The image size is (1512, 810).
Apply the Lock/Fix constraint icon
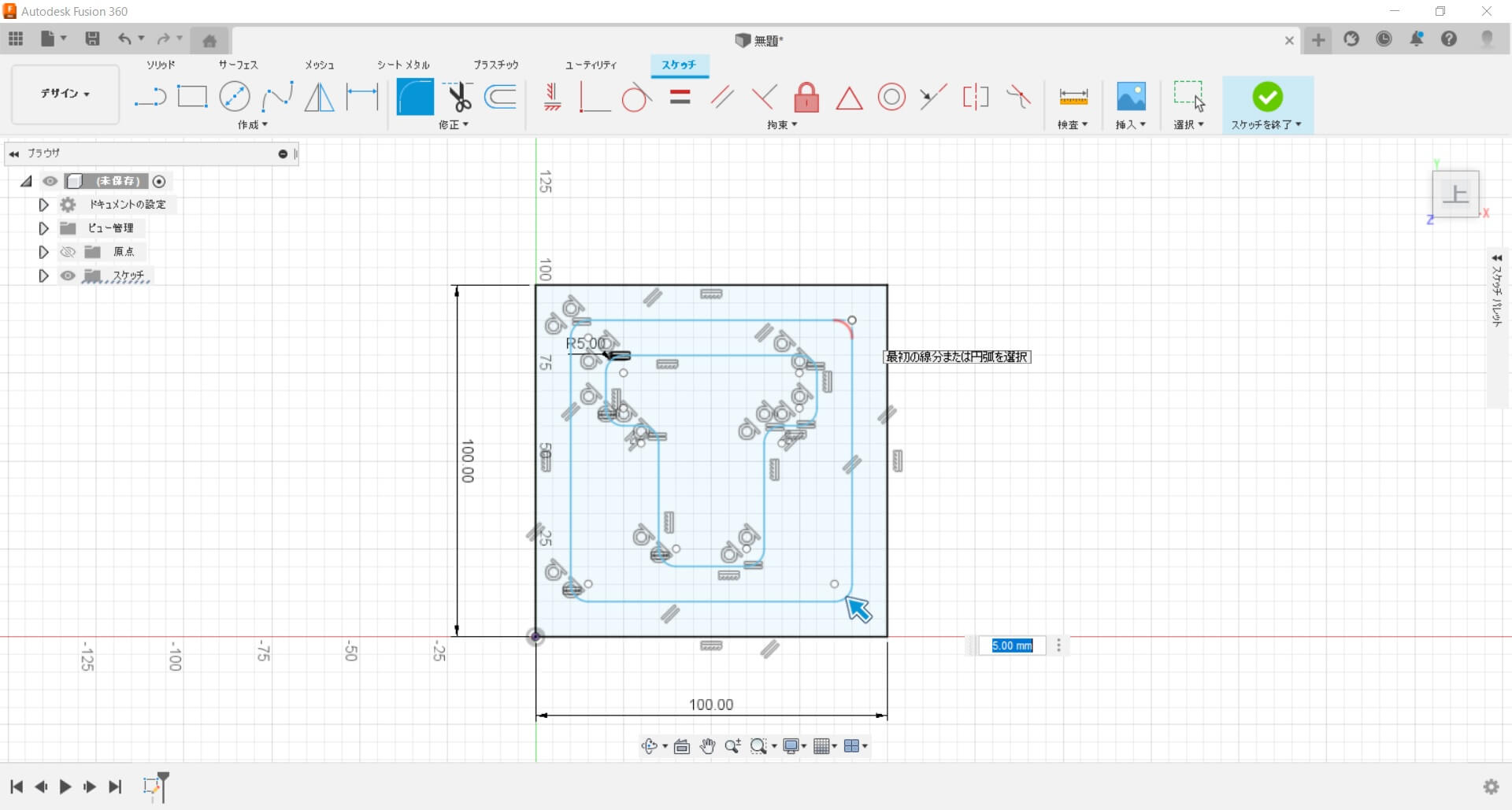click(x=806, y=98)
